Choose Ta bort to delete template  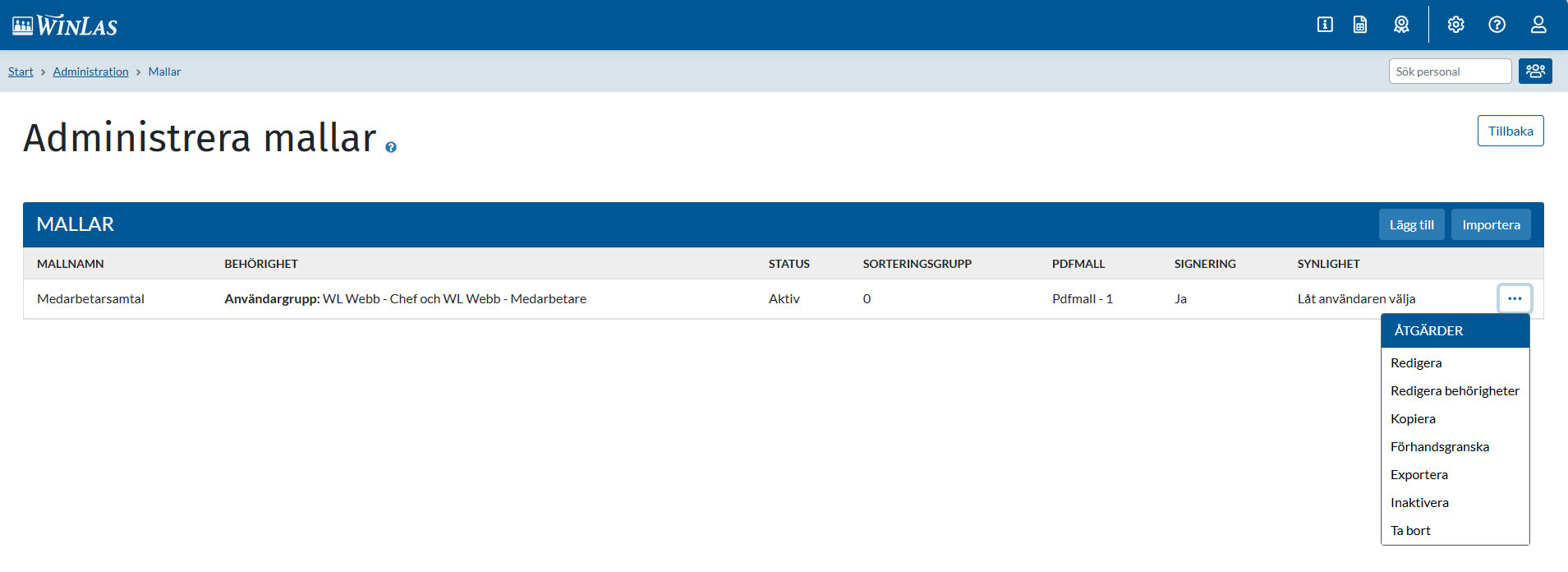1410,531
